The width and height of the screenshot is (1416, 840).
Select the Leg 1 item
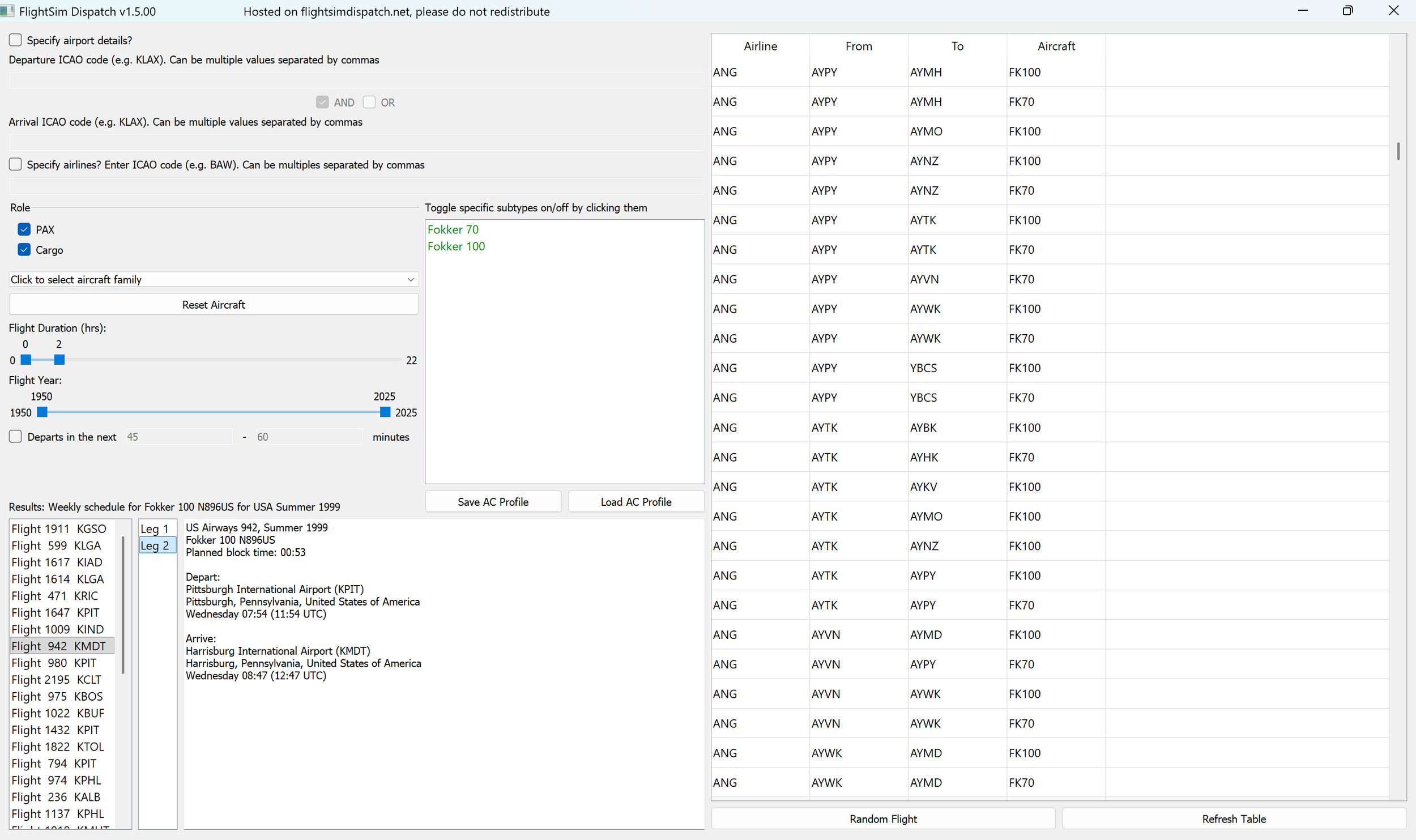155,529
